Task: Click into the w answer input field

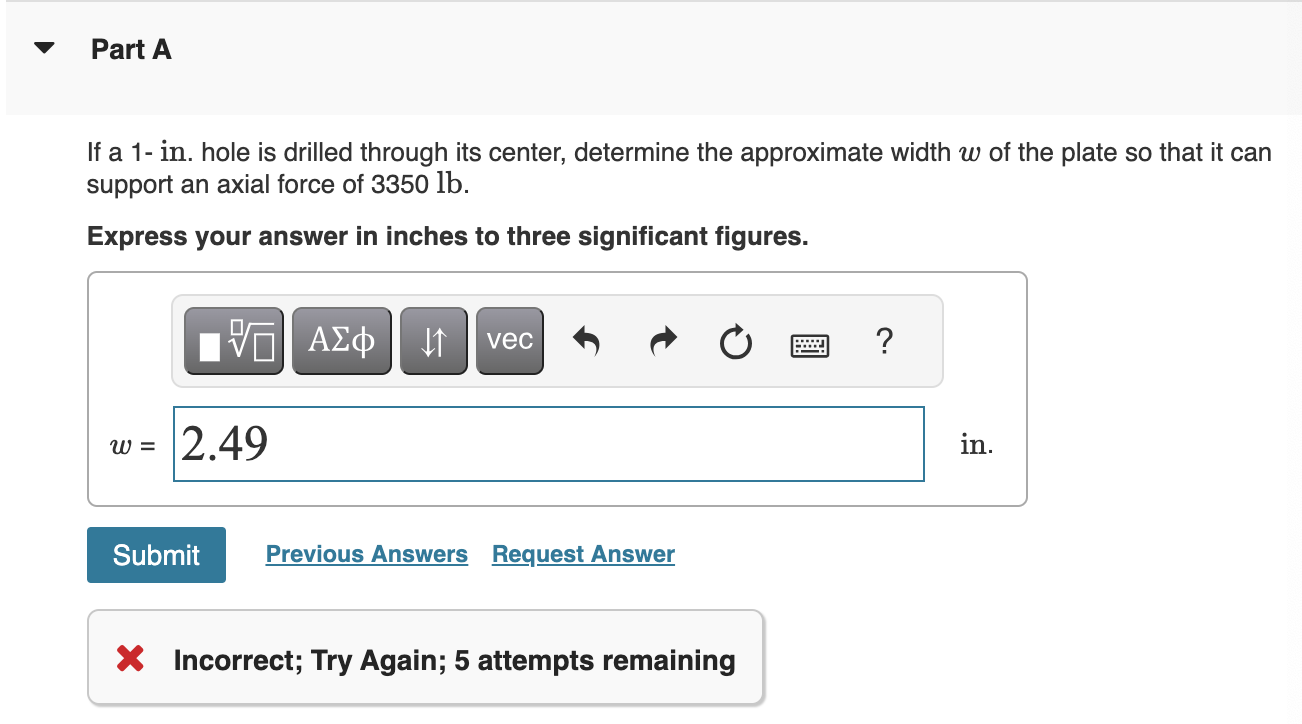Action: coord(549,443)
